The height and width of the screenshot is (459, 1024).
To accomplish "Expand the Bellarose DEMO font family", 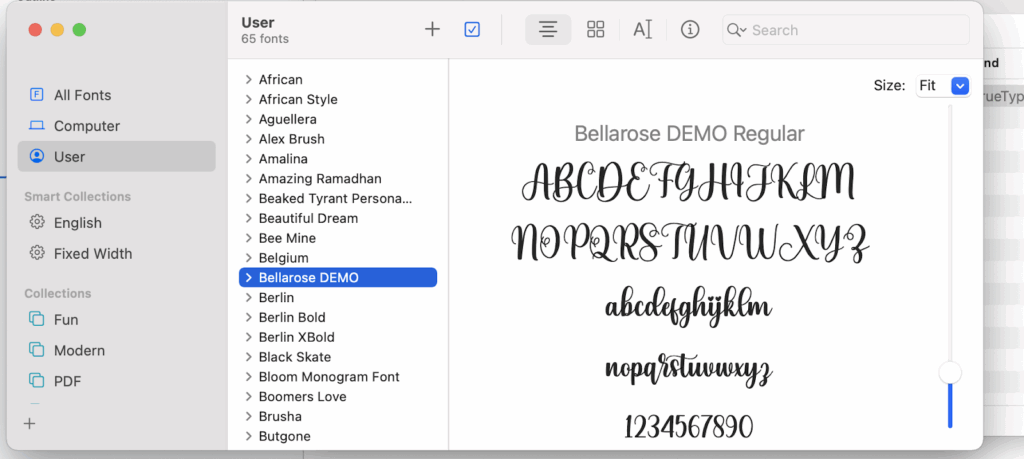I will click(248, 278).
